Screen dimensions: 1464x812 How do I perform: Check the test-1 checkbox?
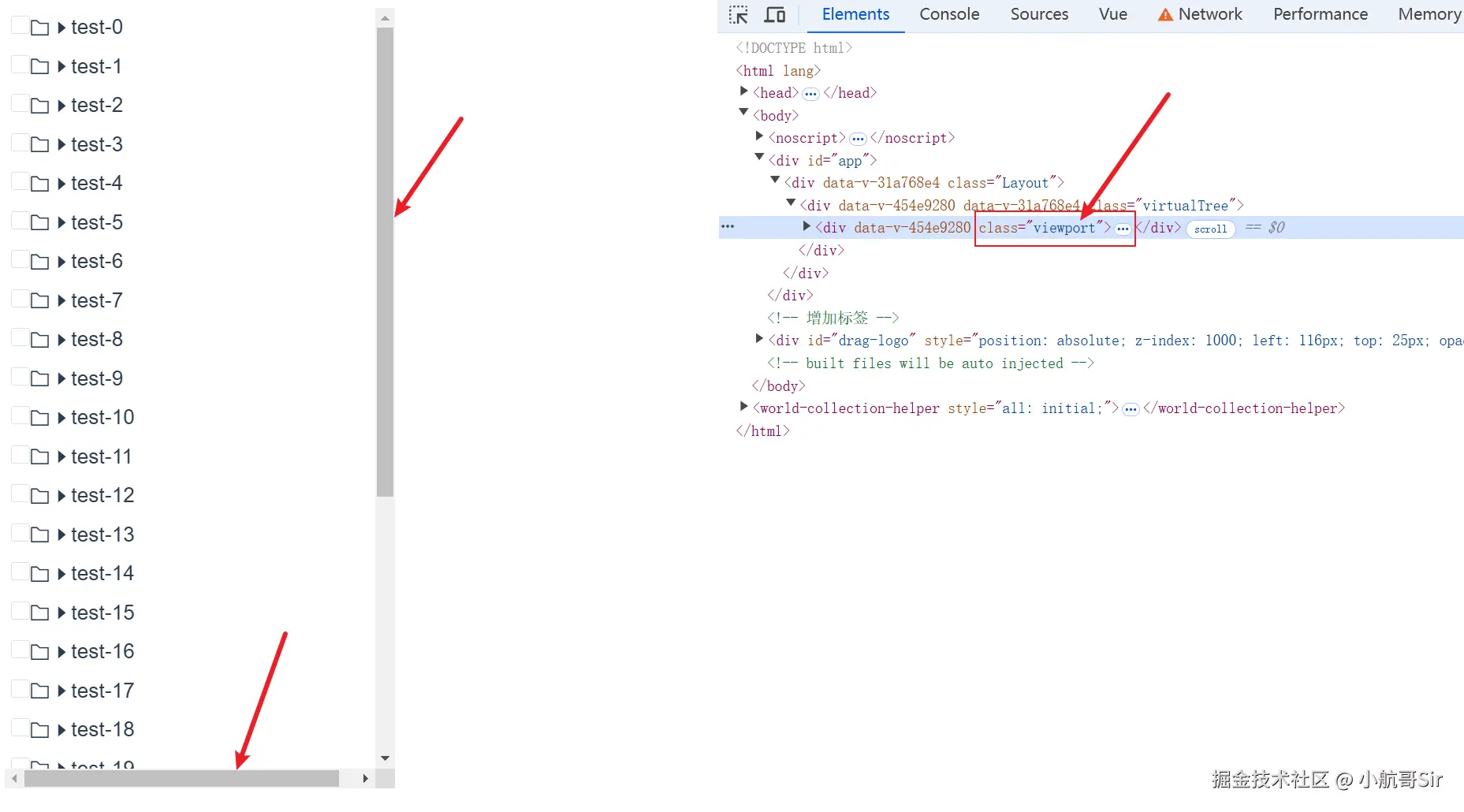[x=20, y=65]
